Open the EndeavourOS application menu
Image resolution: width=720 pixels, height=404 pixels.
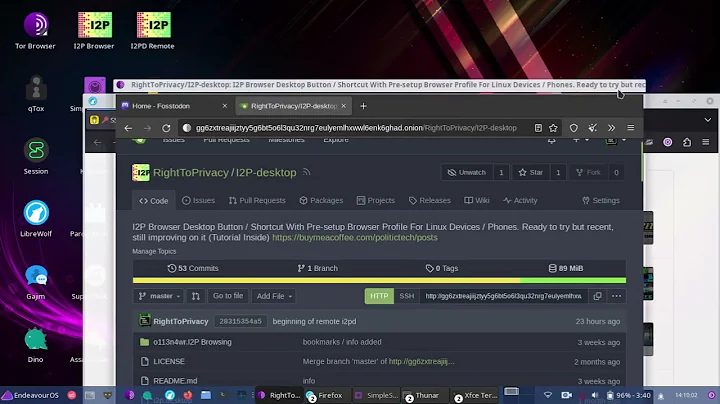click(31, 395)
